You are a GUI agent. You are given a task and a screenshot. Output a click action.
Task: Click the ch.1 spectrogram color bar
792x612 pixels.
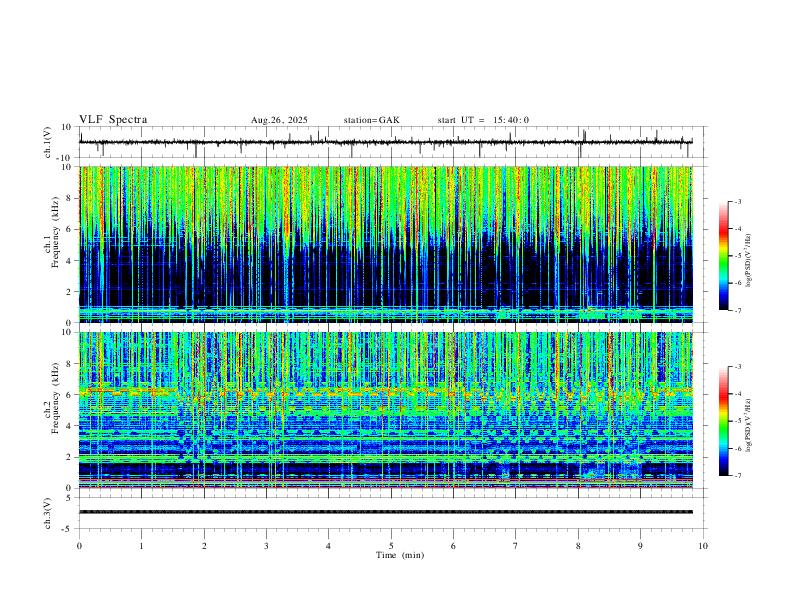point(724,256)
